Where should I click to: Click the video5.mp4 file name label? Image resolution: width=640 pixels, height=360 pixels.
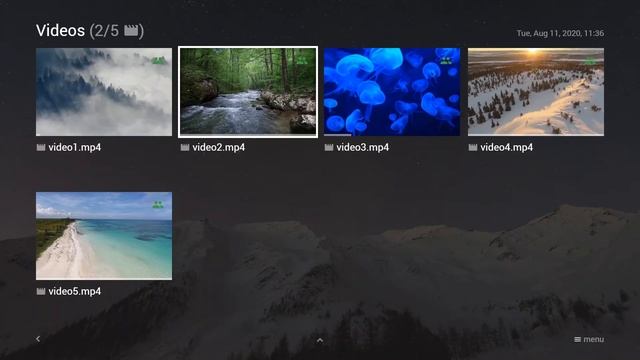coord(75,291)
